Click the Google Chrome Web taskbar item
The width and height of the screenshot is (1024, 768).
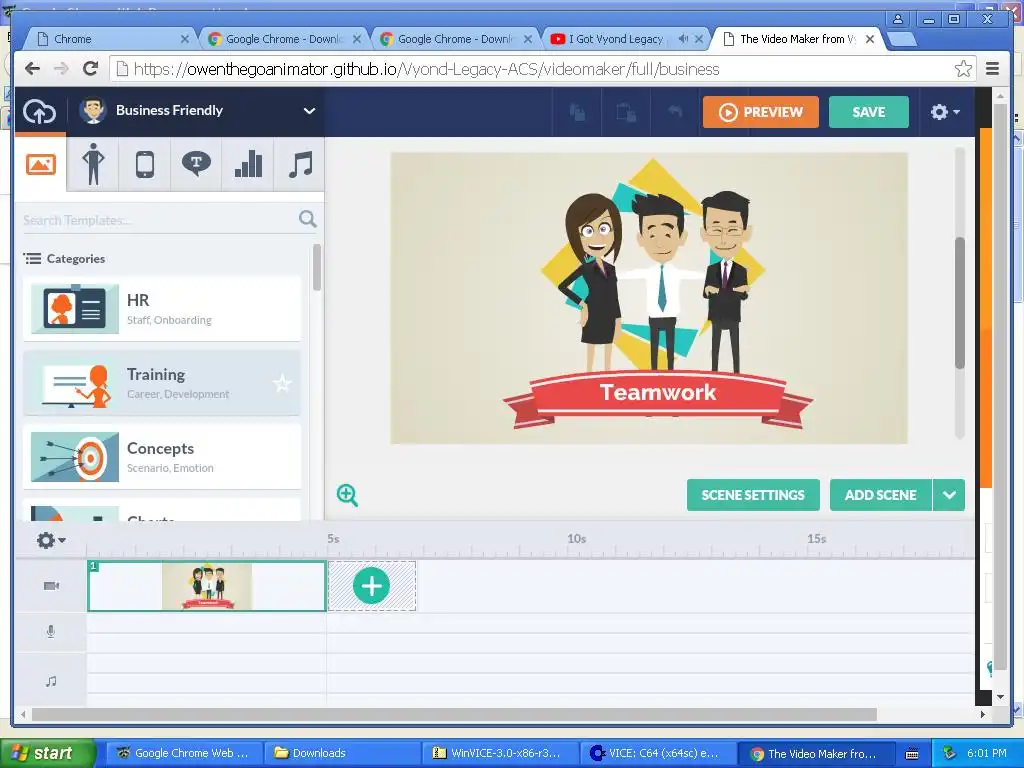(x=185, y=753)
